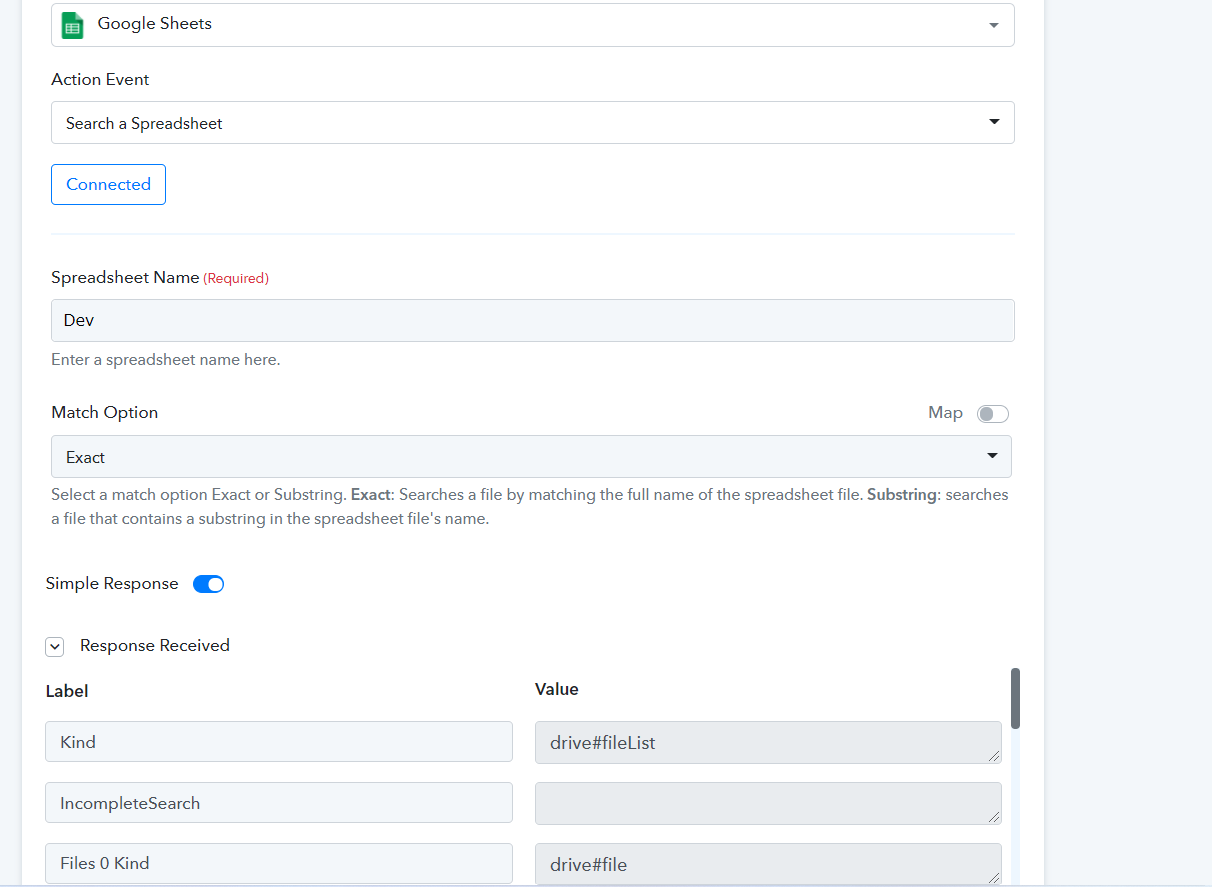Click the Value column header
Screen dimensions: 1212x887
click(557, 689)
